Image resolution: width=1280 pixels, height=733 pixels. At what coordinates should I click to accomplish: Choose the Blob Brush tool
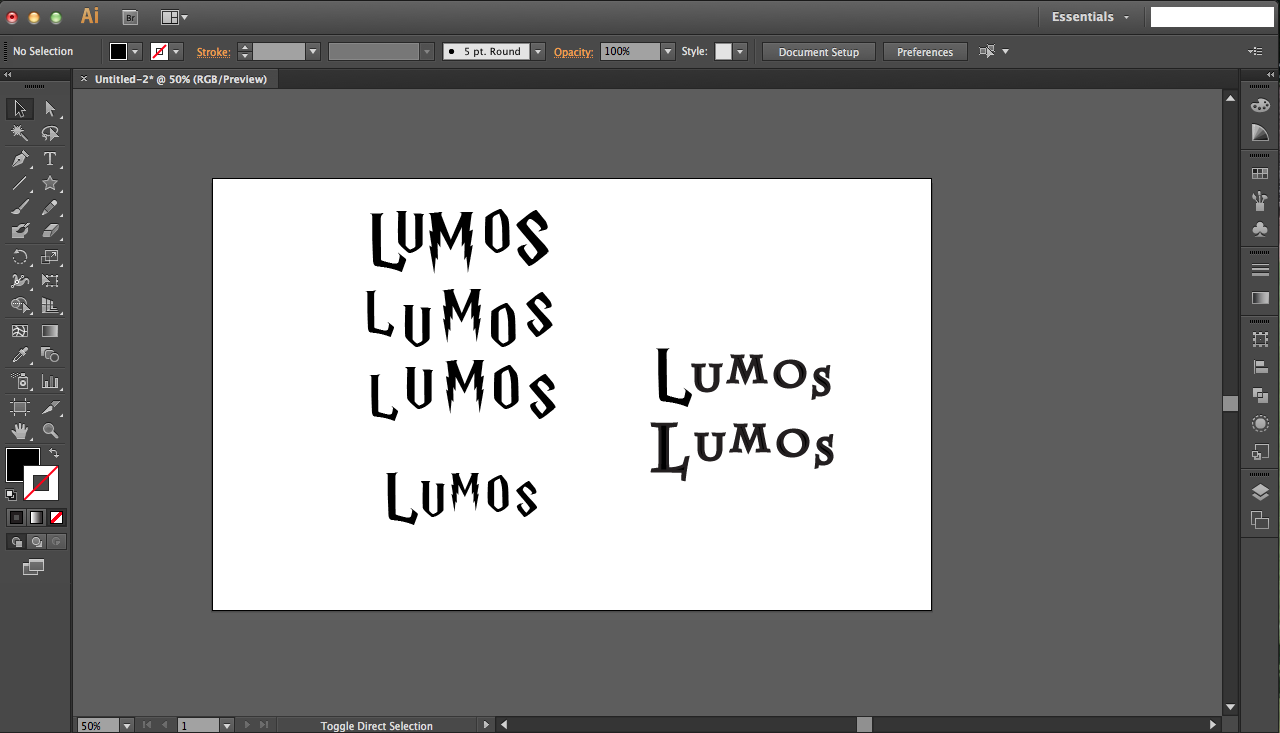point(20,232)
